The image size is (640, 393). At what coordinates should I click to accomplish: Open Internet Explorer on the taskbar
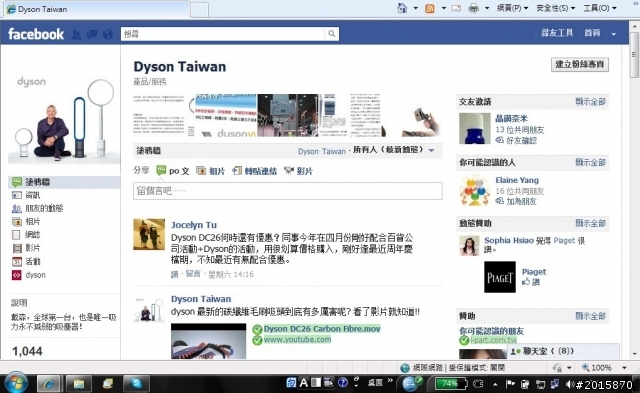pos(49,384)
